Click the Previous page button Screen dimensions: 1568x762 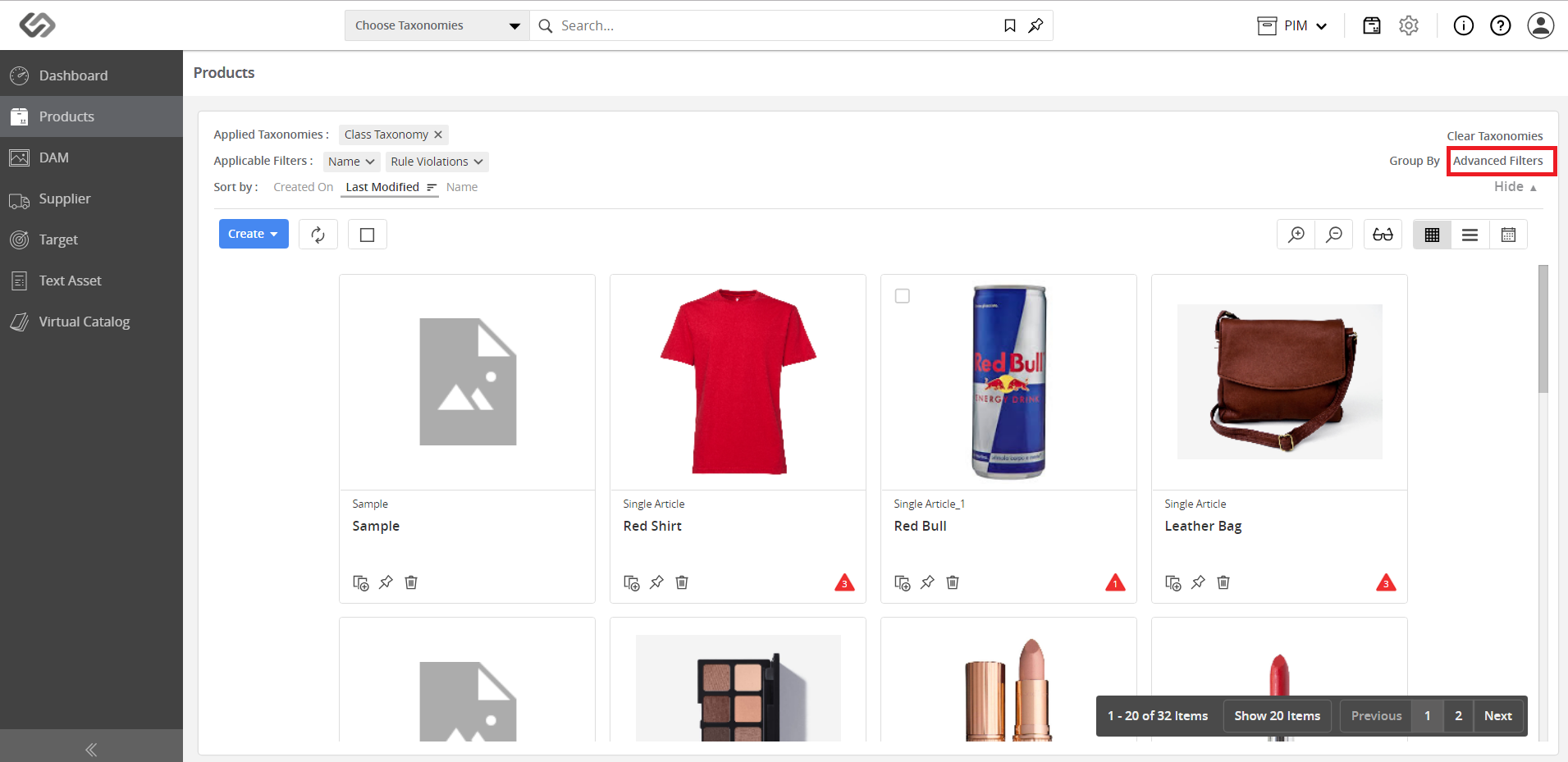(x=1376, y=716)
